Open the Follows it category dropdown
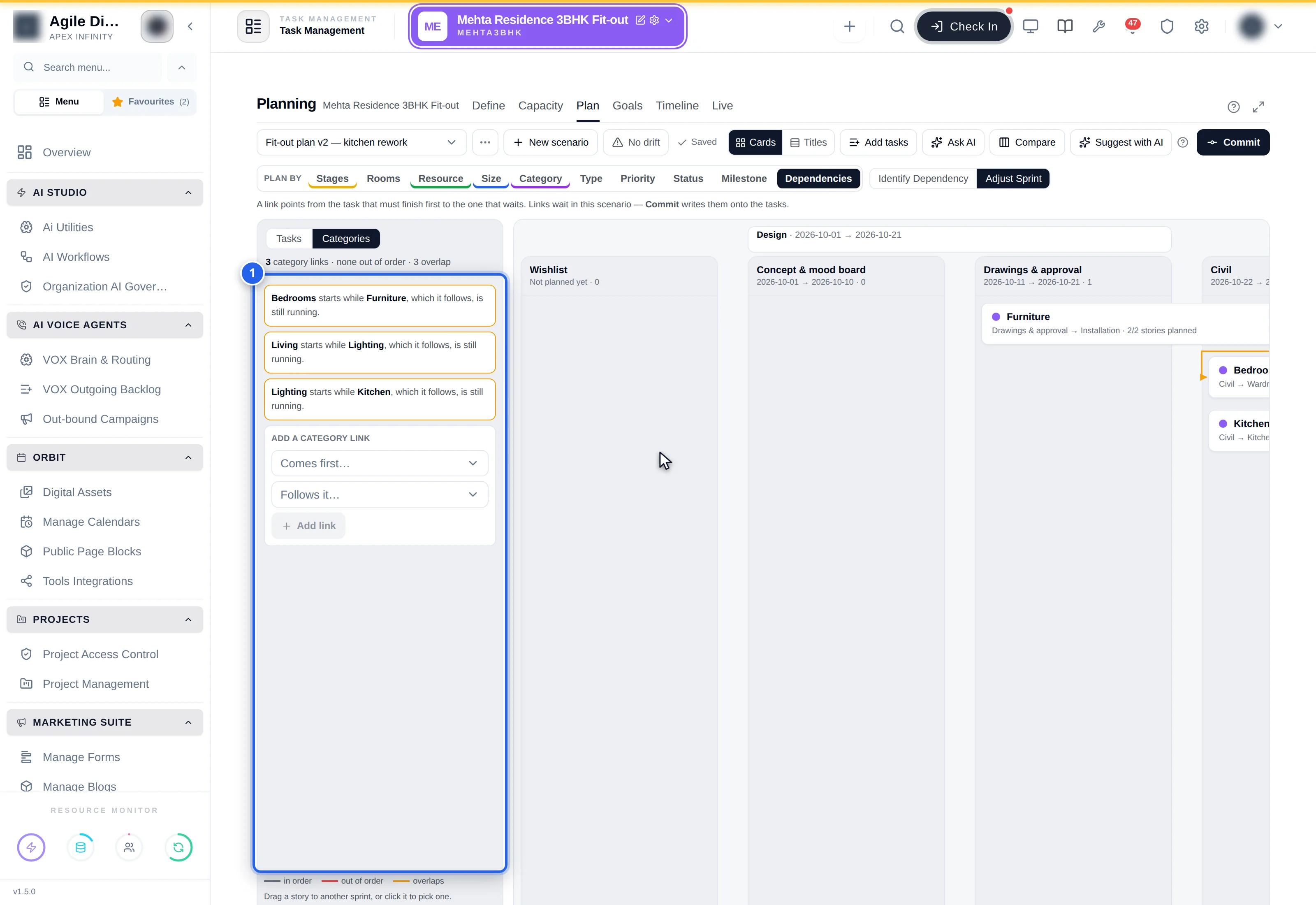 (x=380, y=494)
